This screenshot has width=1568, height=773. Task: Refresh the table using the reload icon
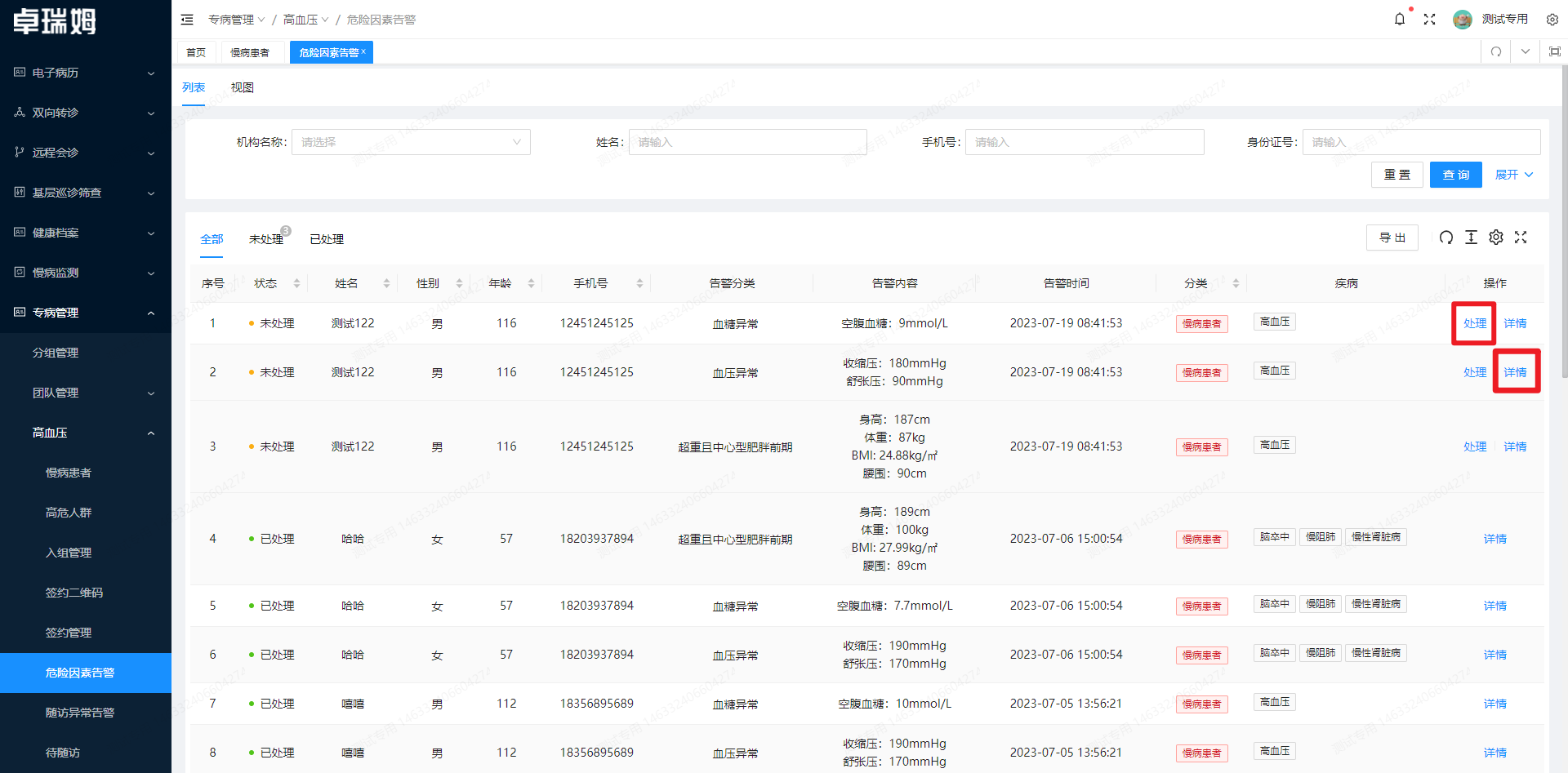[1445, 238]
